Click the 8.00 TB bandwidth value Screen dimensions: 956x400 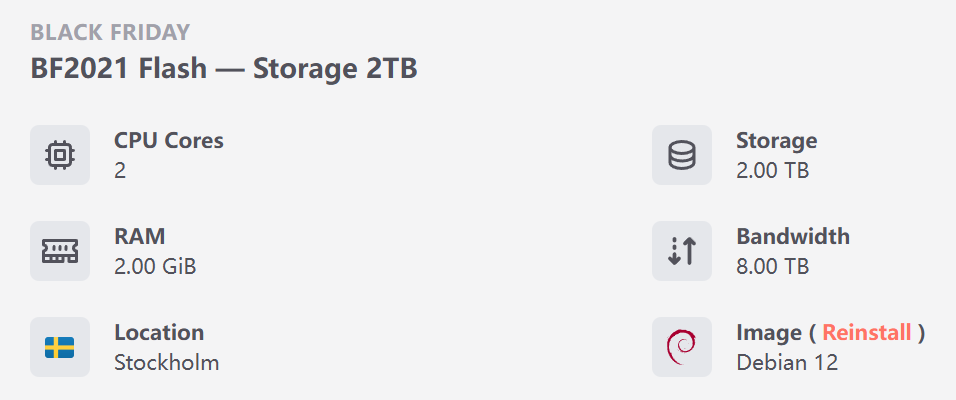(772, 266)
